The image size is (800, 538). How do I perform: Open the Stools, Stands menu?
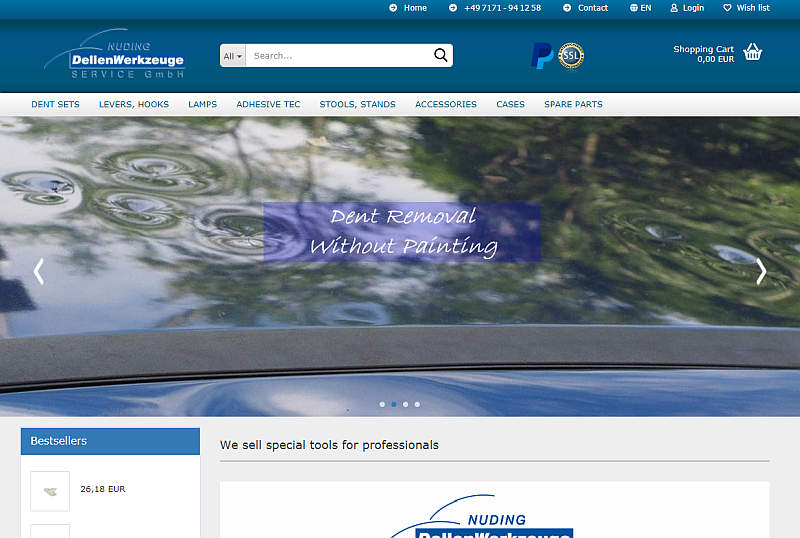tap(358, 104)
